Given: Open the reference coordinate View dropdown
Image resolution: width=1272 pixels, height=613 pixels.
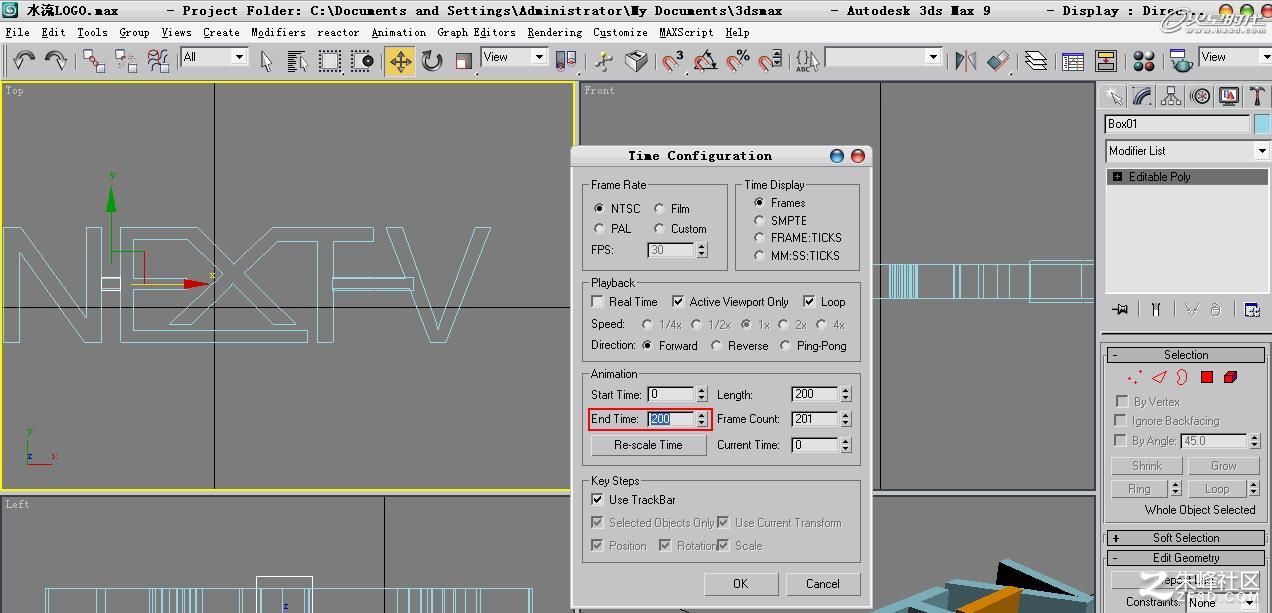Looking at the screenshot, I should tap(539, 57).
